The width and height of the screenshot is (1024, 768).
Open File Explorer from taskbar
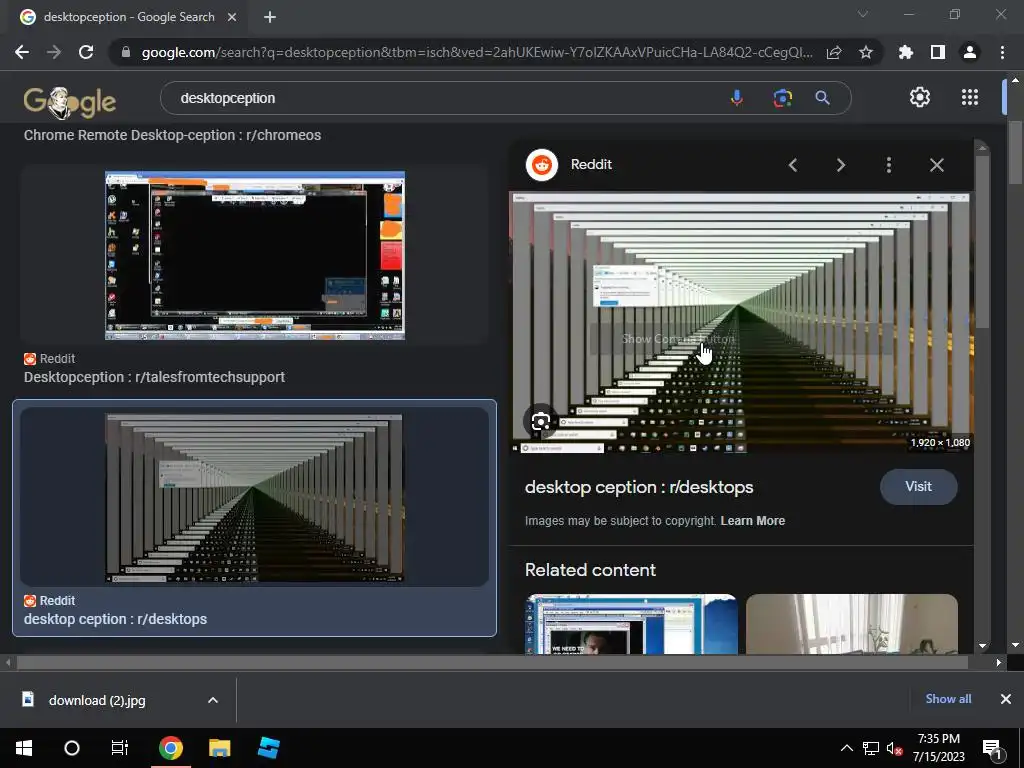tap(219, 748)
